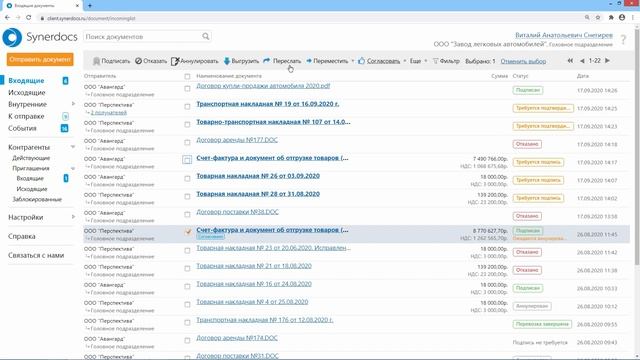Click the Аннулировать toolbar icon

pyautogui.click(x=175, y=61)
